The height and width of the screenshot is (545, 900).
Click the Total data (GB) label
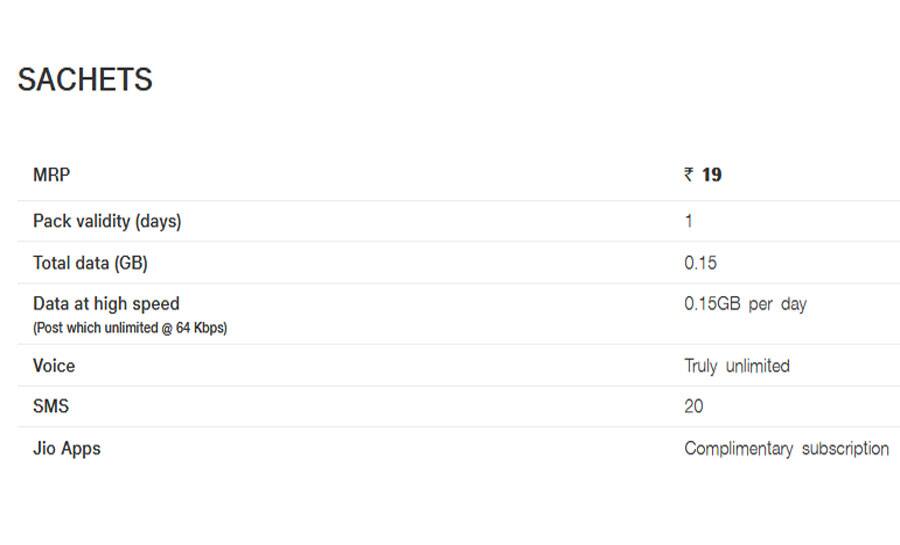pos(91,263)
